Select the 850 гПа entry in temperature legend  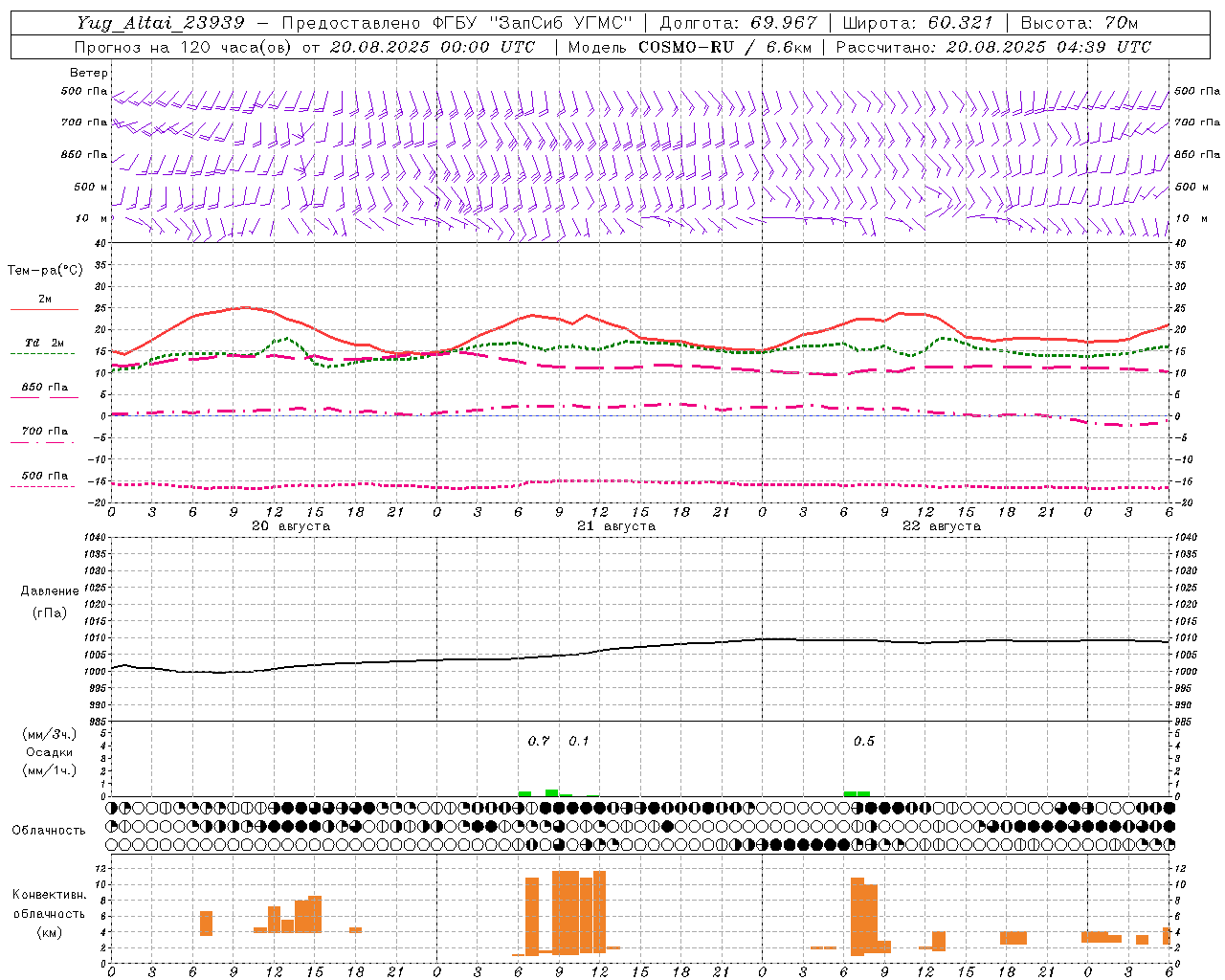(x=45, y=388)
